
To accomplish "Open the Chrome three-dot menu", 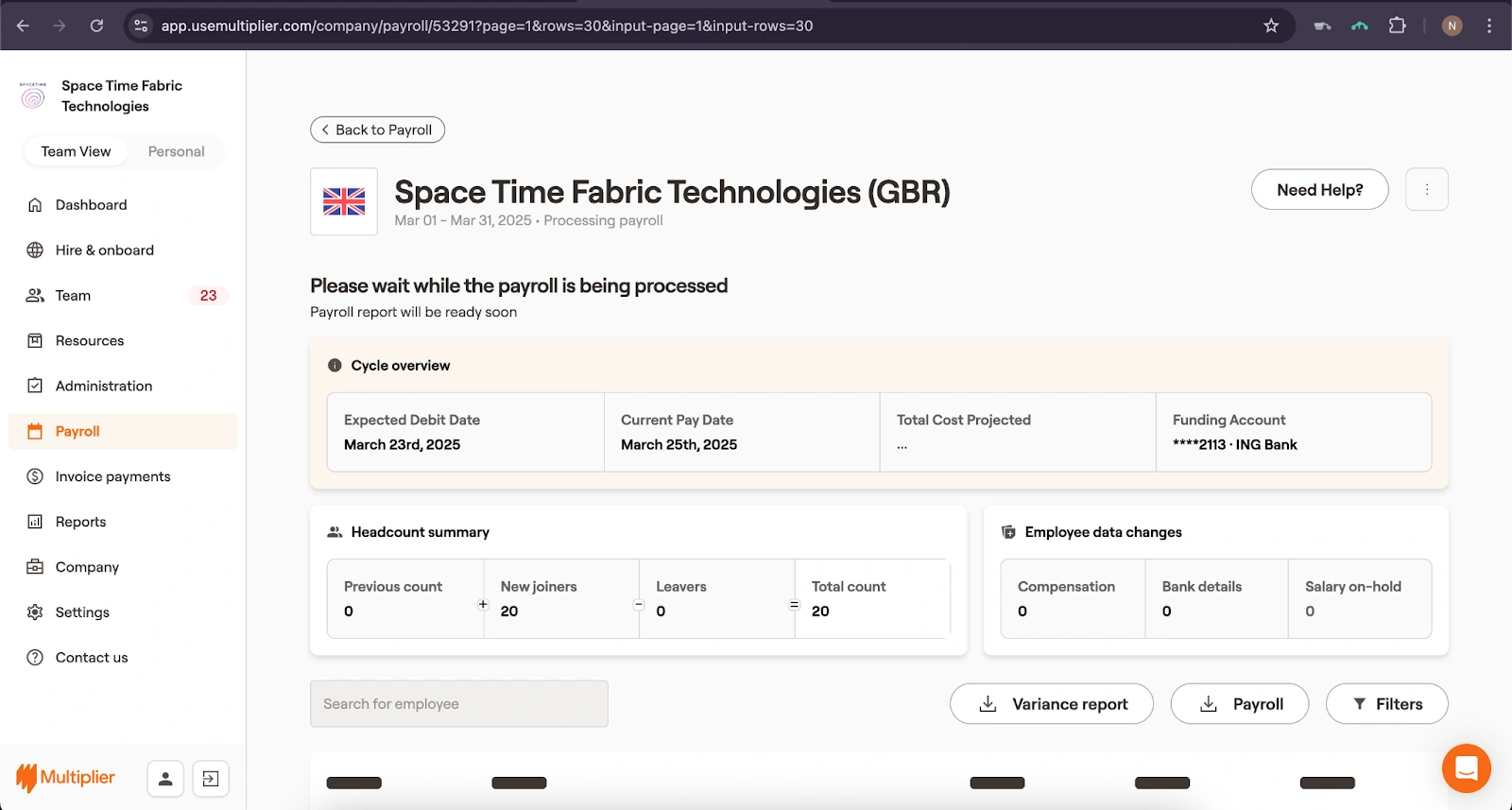I will tap(1489, 26).
